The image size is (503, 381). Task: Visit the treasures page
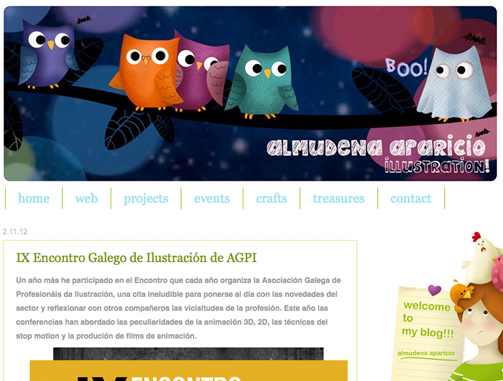coord(339,198)
